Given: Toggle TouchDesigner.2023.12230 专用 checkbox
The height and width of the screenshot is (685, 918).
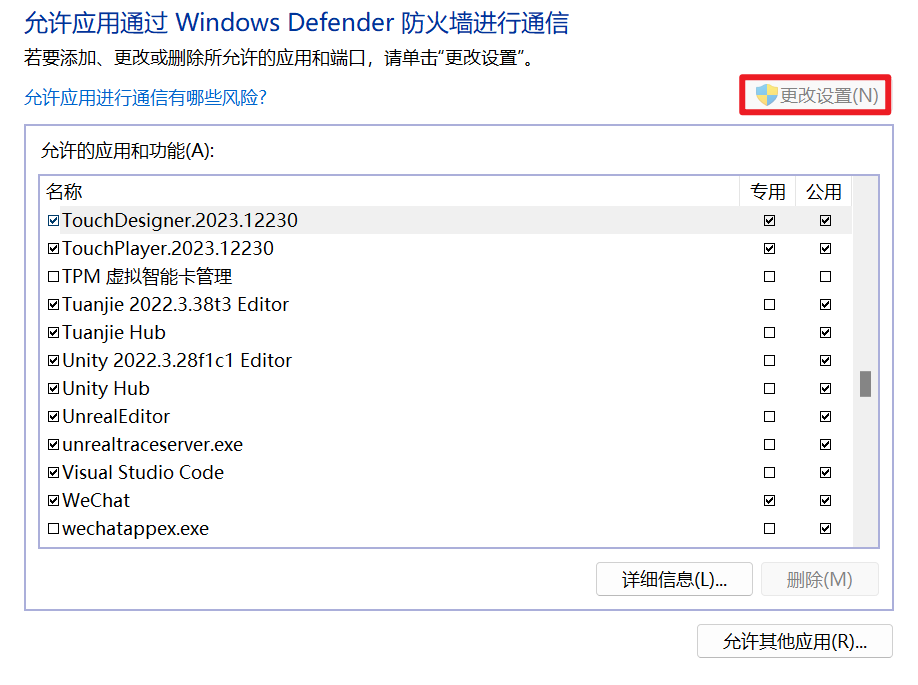Looking at the screenshot, I should pyautogui.click(x=769, y=221).
